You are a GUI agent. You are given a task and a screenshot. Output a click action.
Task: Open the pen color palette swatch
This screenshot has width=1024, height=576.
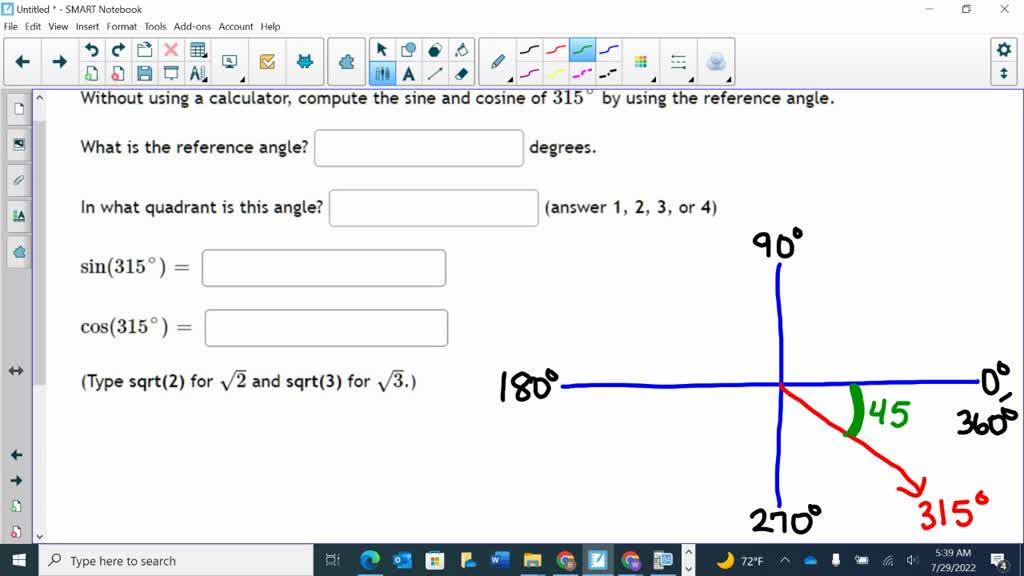pos(640,62)
